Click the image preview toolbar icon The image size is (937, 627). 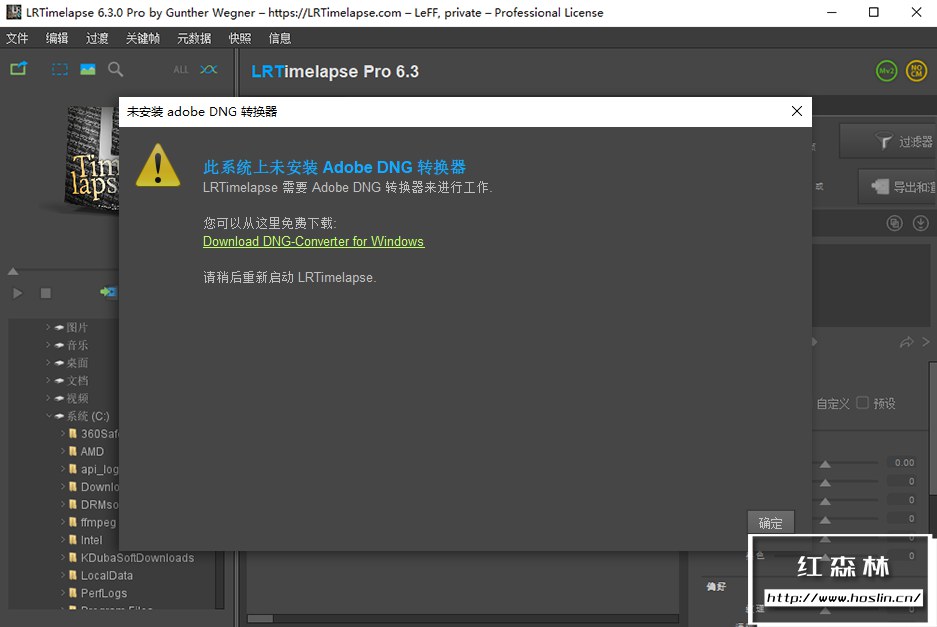click(x=88, y=69)
